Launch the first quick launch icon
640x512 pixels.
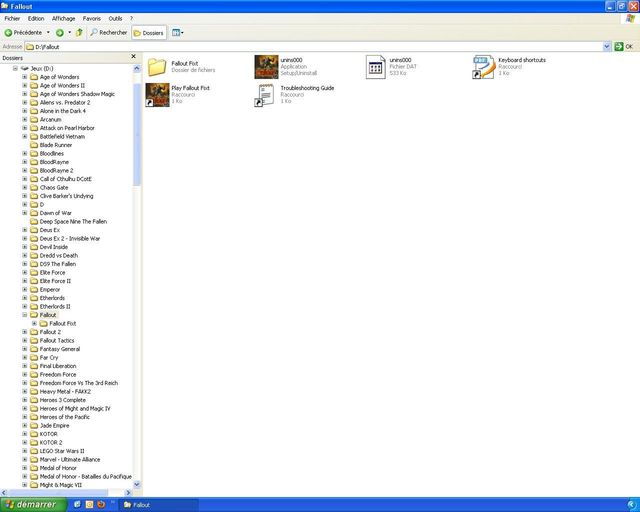point(77,505)
